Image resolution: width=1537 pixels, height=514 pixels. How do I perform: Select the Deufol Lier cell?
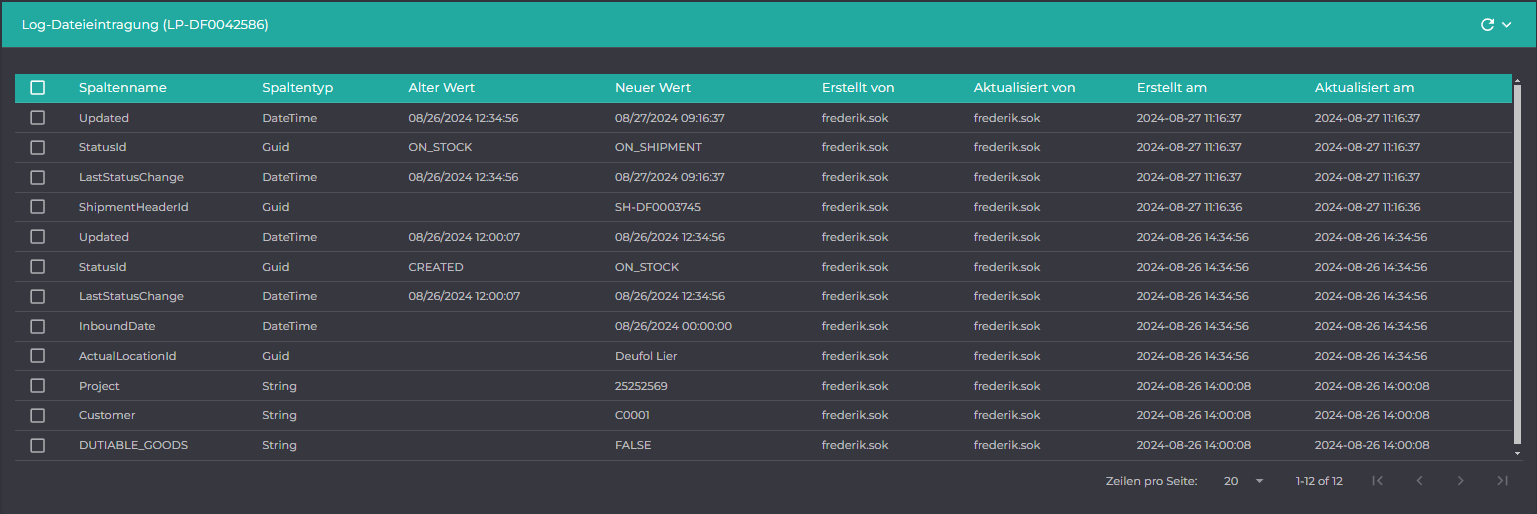click(645, 356)
